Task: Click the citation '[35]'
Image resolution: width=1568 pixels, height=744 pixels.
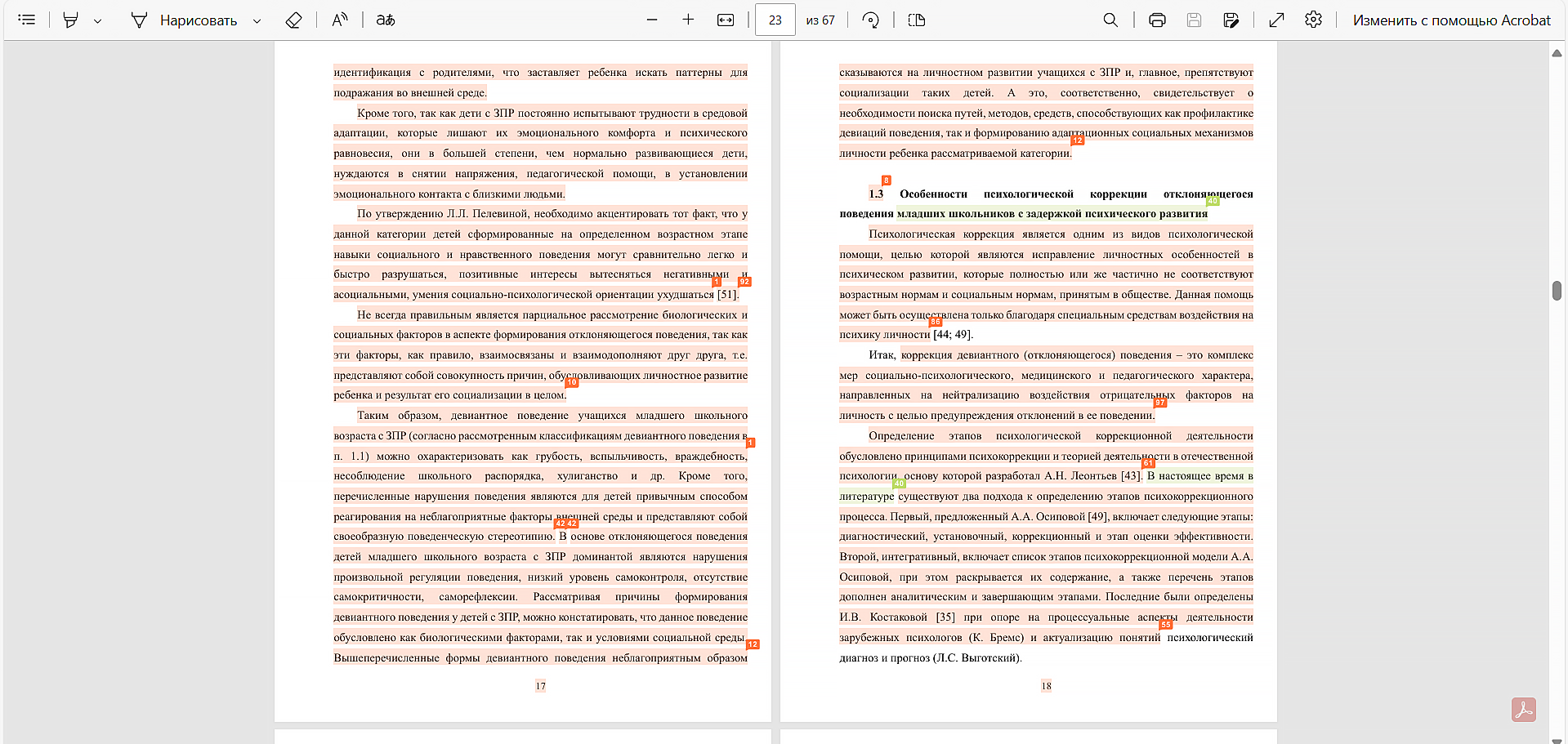Action: 945,617
